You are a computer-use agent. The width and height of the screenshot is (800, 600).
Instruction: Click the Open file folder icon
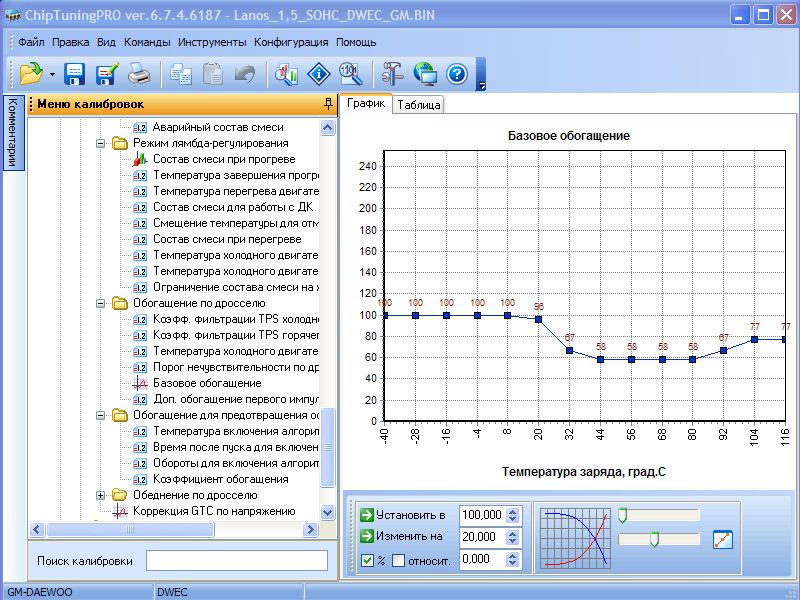pos(31,73)
